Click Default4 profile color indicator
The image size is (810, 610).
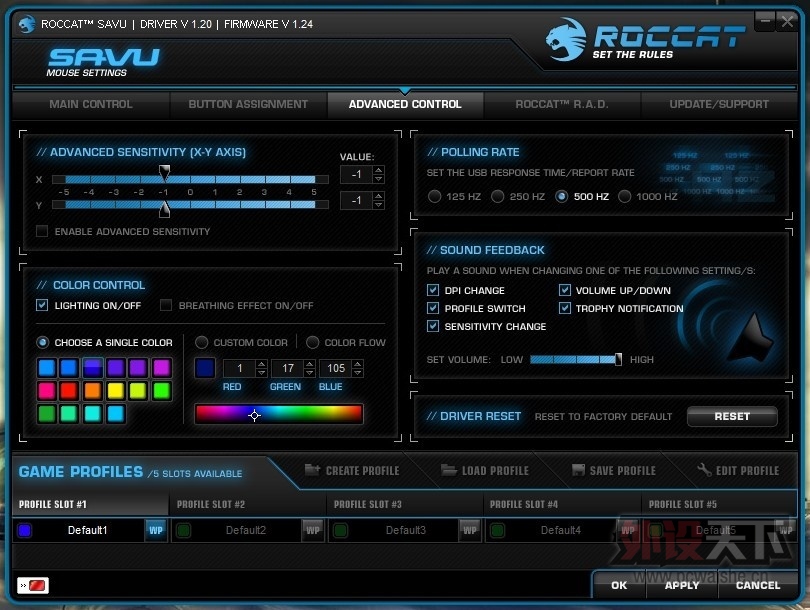[x=497, y=530]
